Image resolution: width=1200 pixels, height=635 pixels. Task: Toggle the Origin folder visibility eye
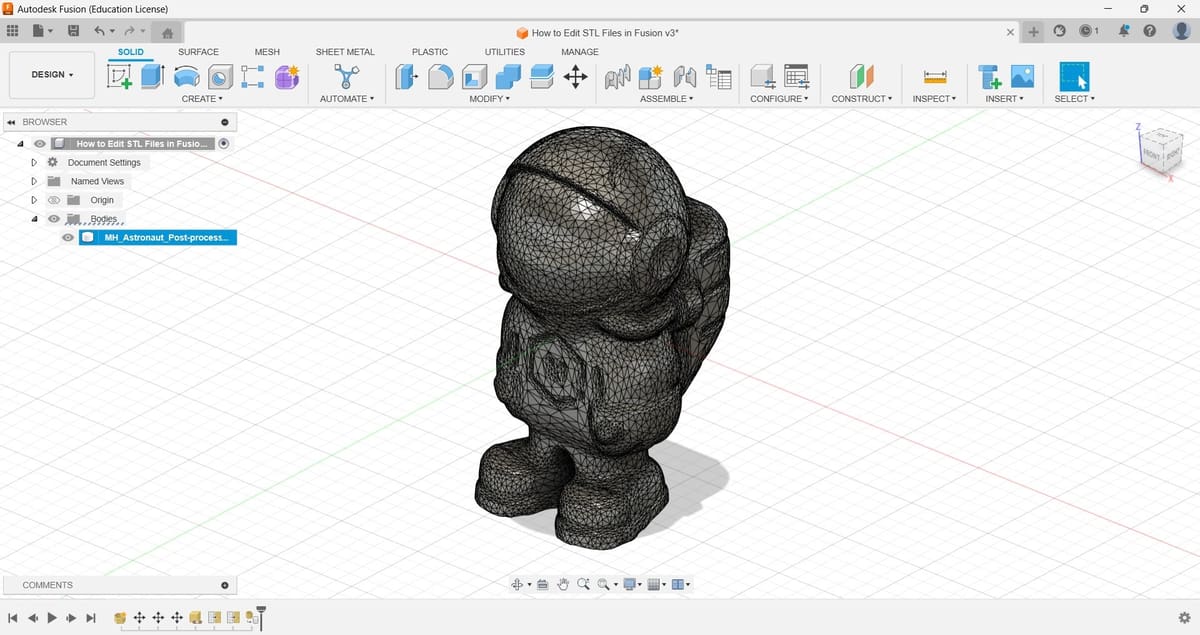[x=54, y=200]
